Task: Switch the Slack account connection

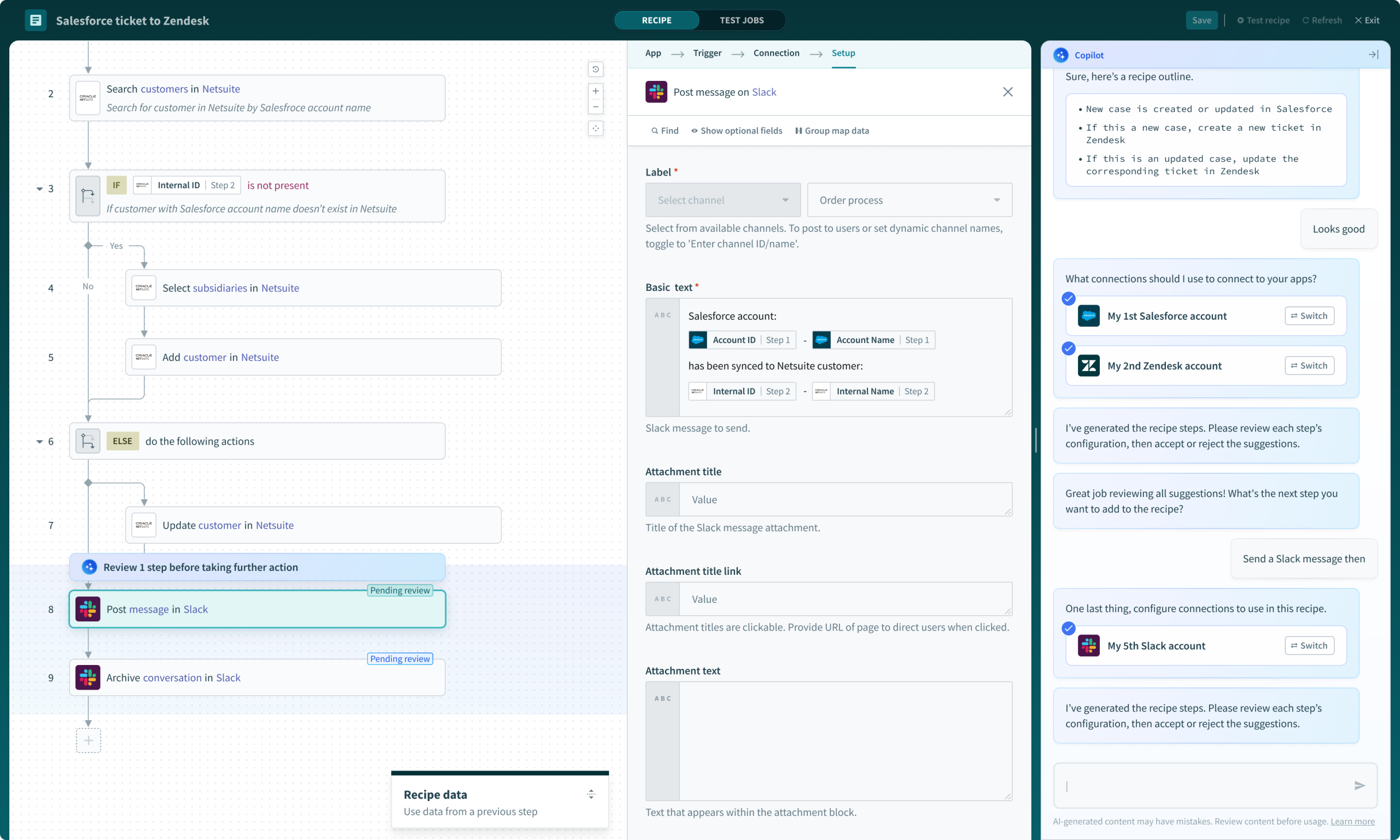Action: point(1309,646)
